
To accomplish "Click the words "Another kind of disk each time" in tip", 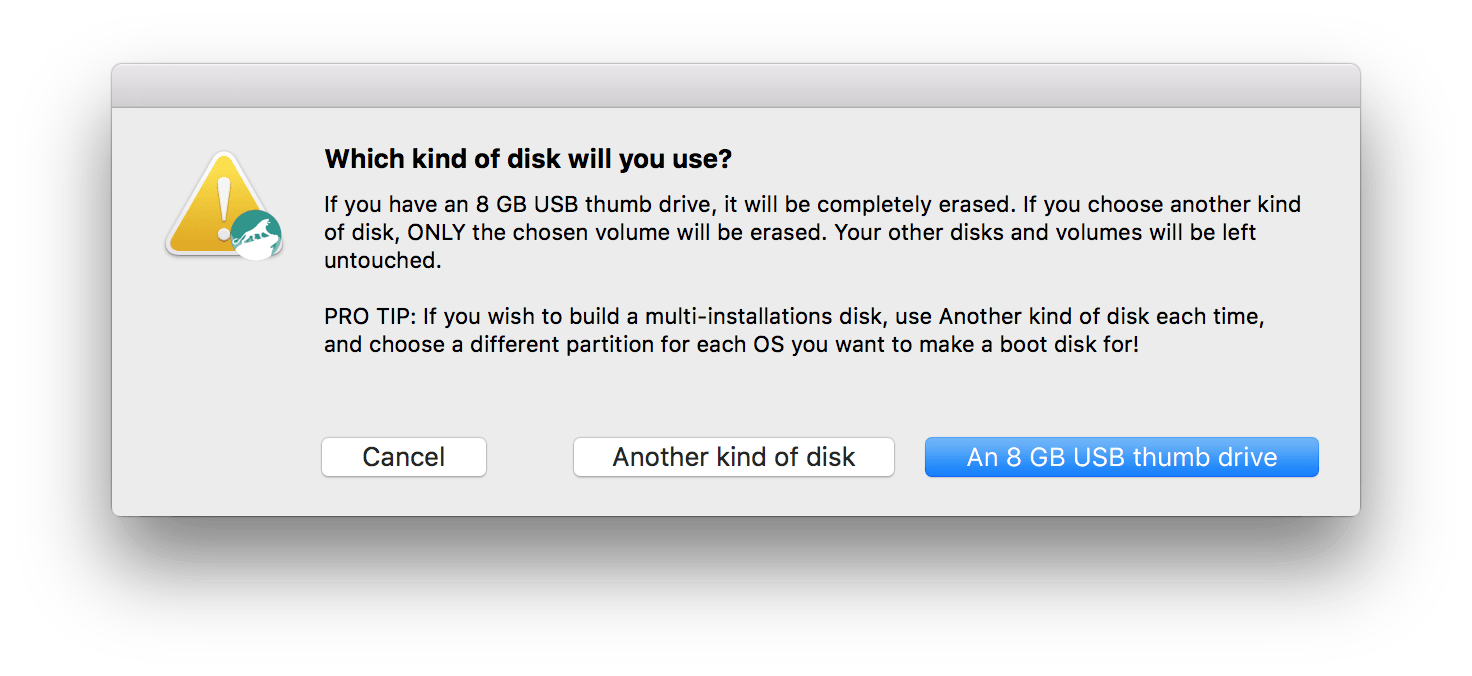I will (1102, 317).
